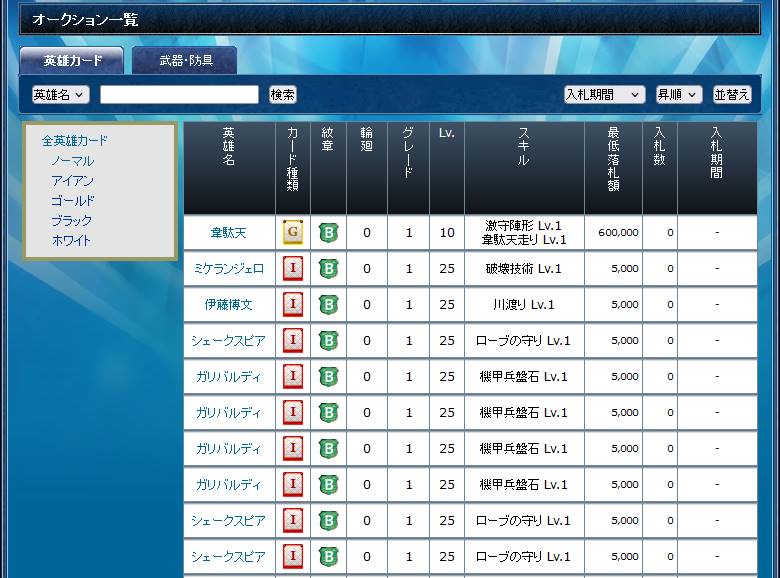Image resolution: width=780 pixels, height=578 pixels.
Task: Click the カード種類 column header
Action: tap(293, 168)
